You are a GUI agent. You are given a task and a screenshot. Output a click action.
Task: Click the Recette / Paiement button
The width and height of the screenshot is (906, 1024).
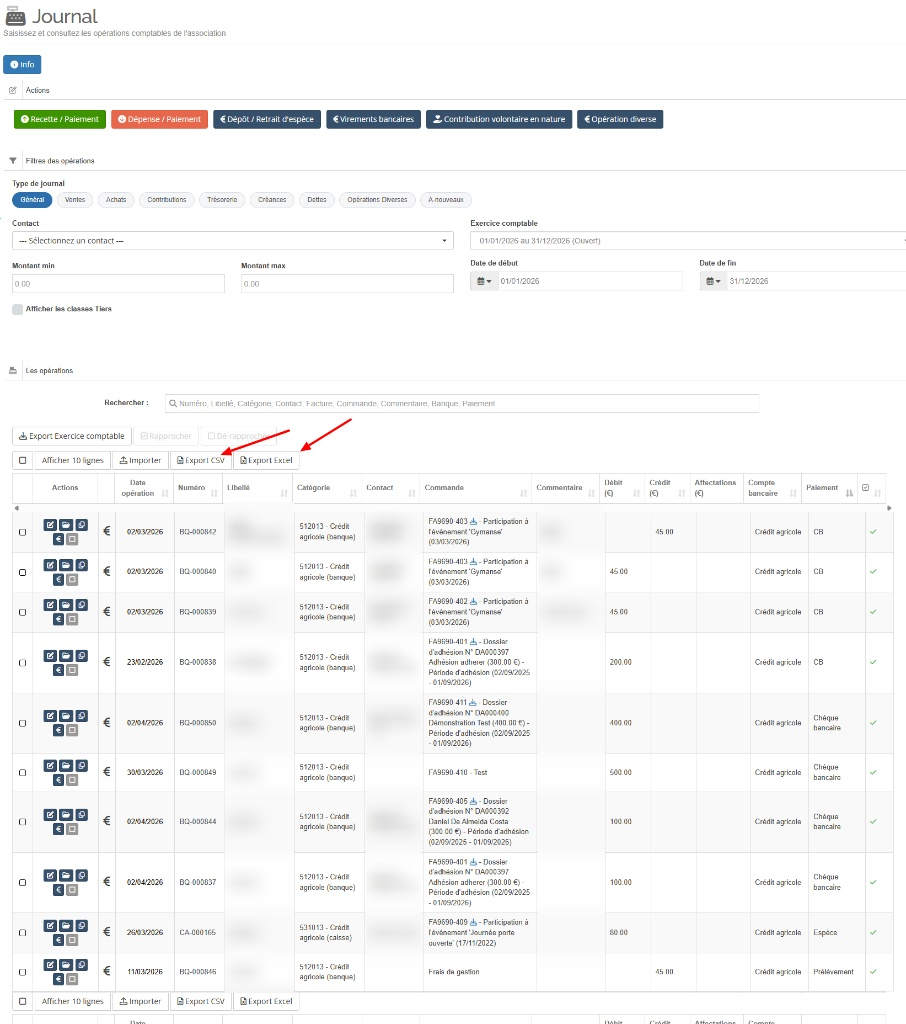[60, 119]
